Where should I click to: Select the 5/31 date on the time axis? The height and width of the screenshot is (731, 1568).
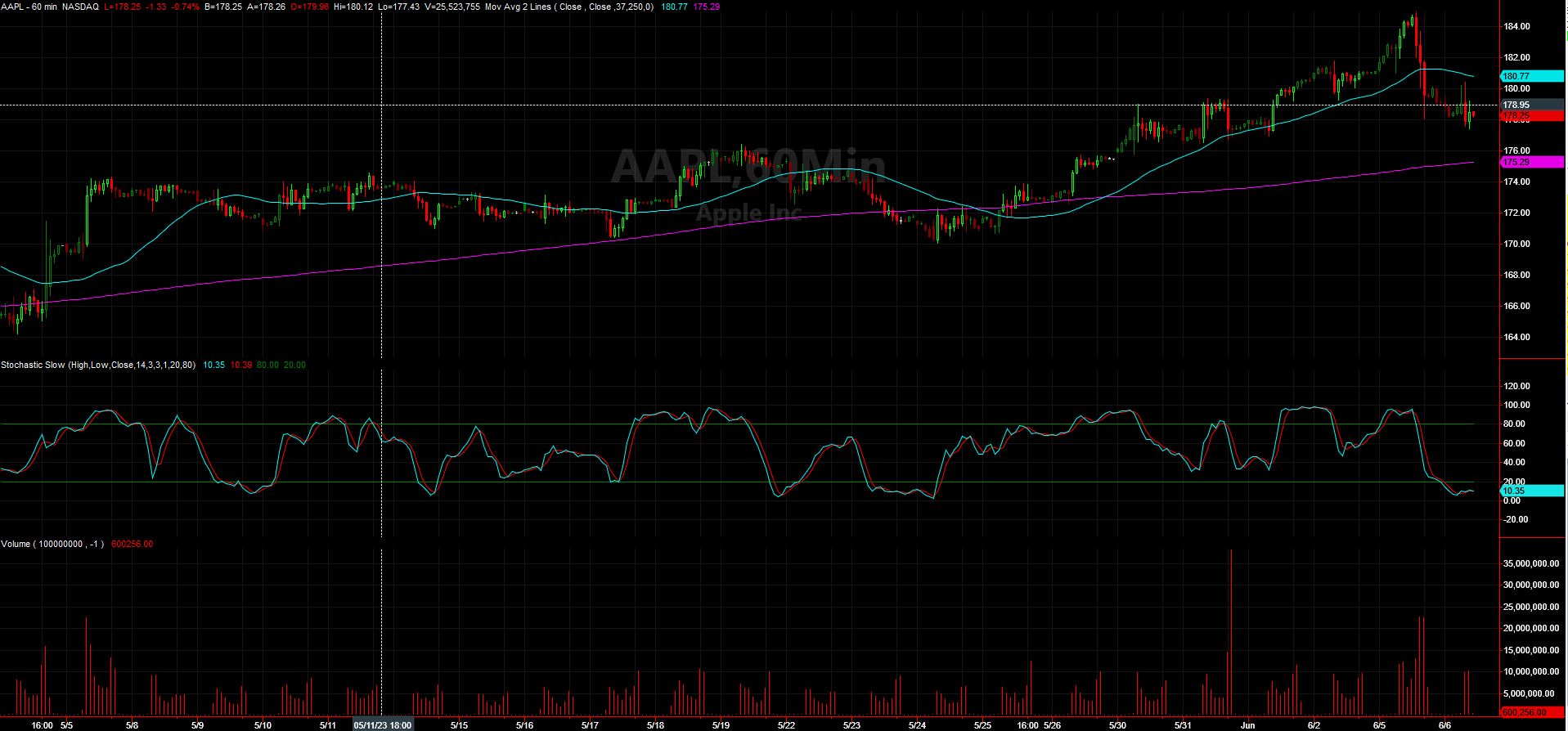click(x=1183, y=725)
